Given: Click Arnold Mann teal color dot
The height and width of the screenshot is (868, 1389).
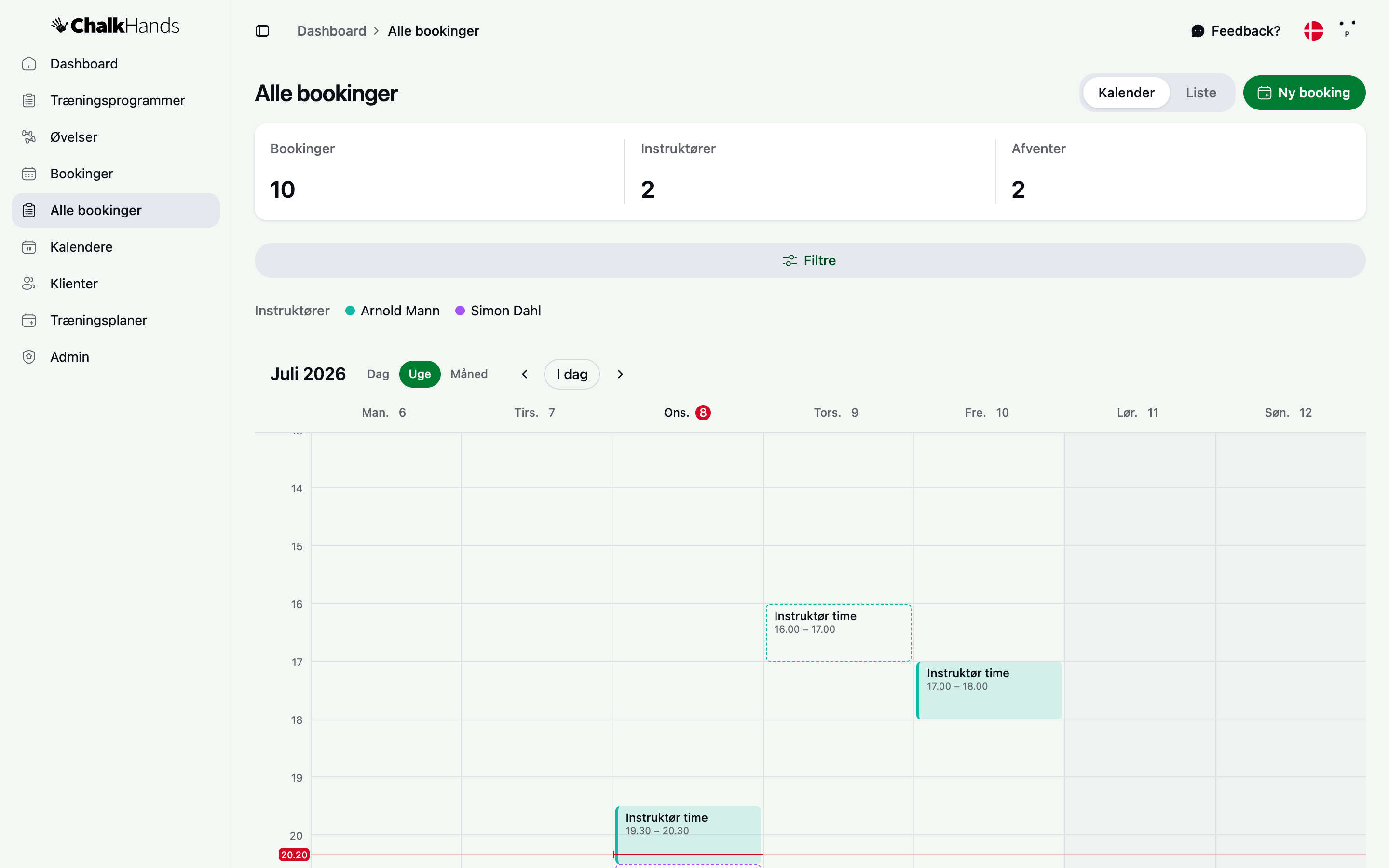Looking at the screenshot, I should coord(350,311).
